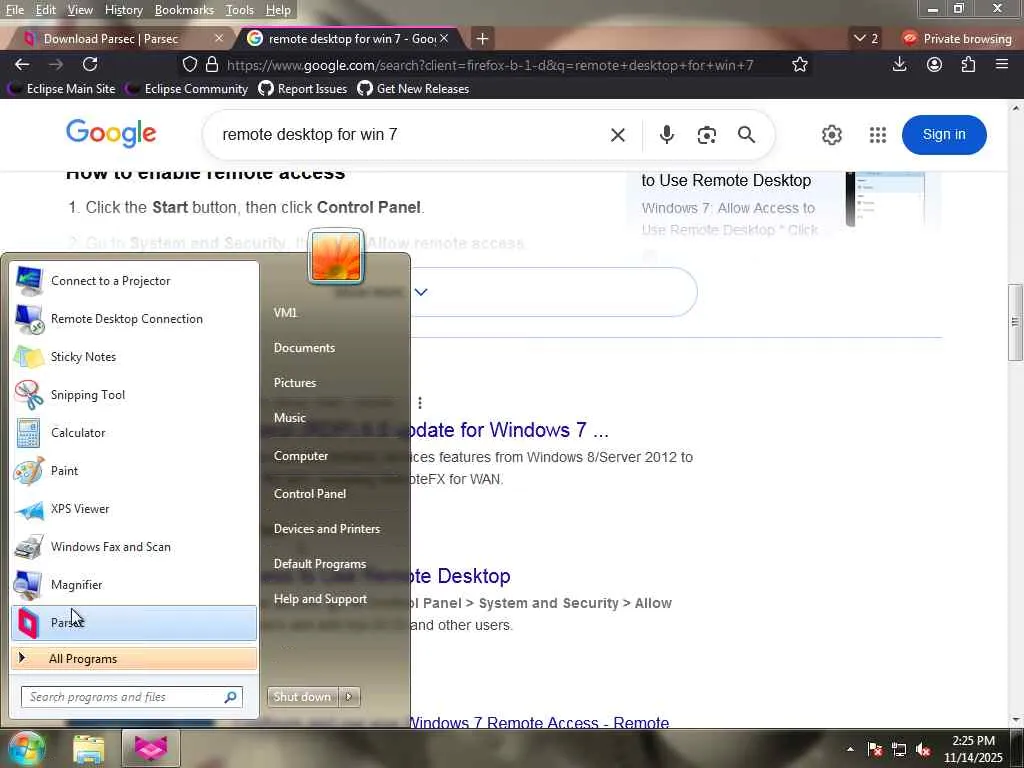Viewport: 1024px width, 768px height.
Task: Expand the show more chevron
Action: click(x=421, y=291)
